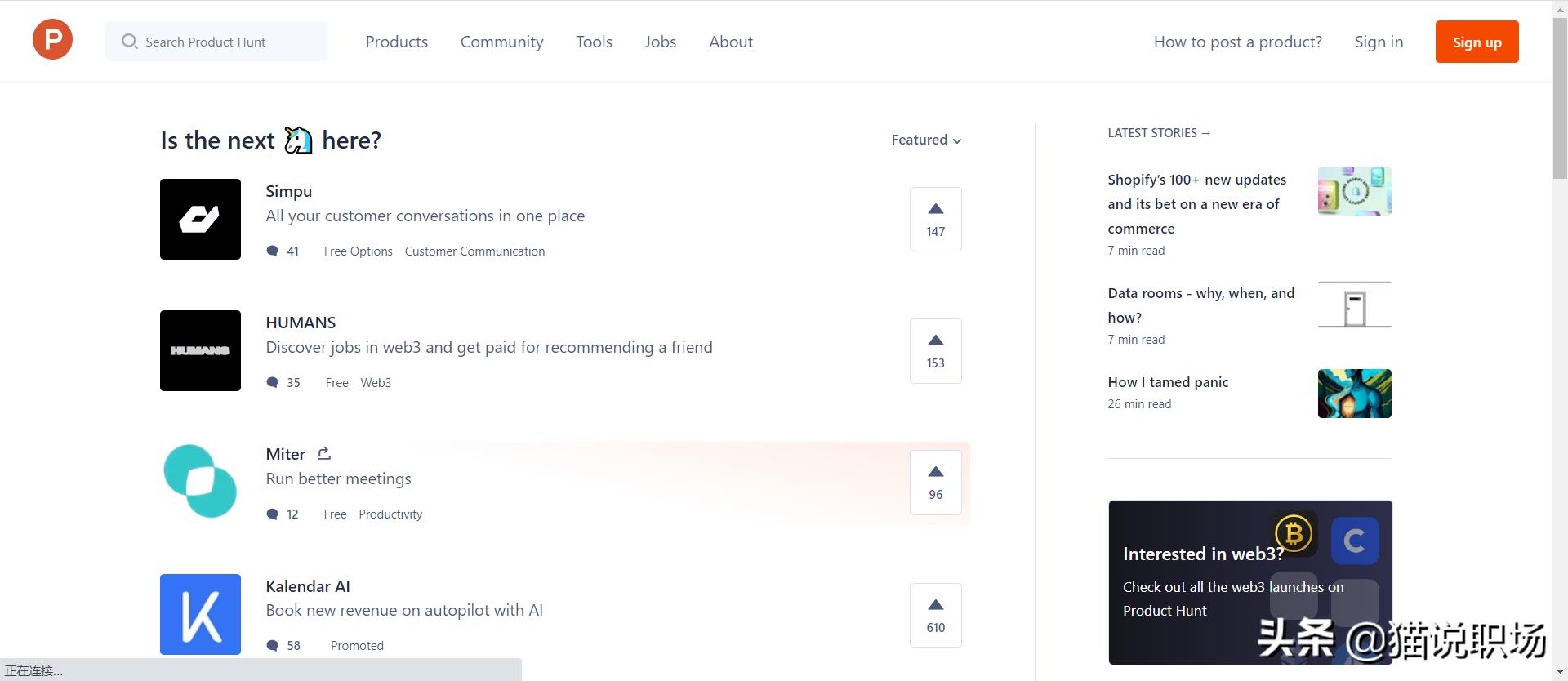1568x681 pixels.
Task: Click the search magnifier icon
Action: tap(129, 42)
